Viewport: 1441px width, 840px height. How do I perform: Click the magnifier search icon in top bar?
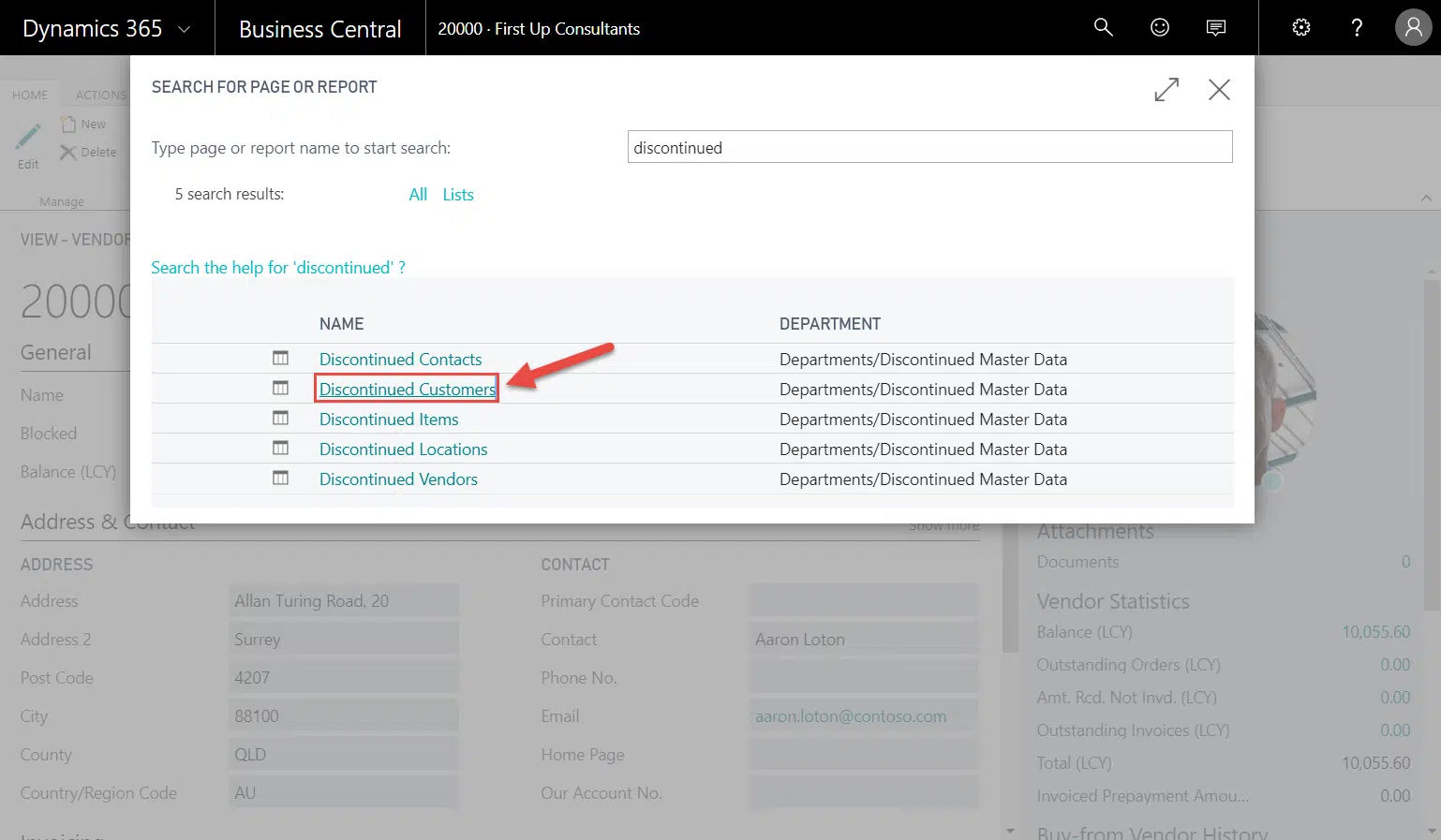coord(1103,28)
